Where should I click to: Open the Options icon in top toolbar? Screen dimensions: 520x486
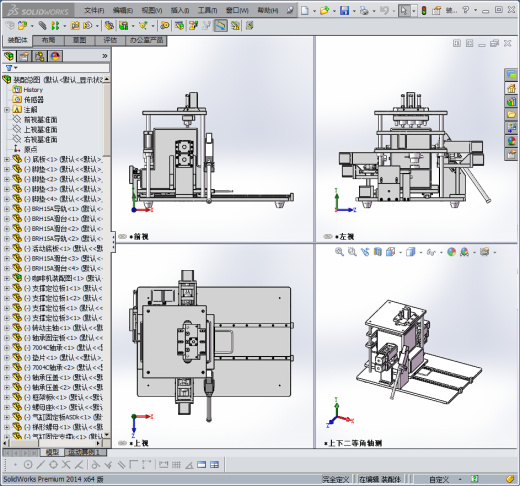coord(437,11)
